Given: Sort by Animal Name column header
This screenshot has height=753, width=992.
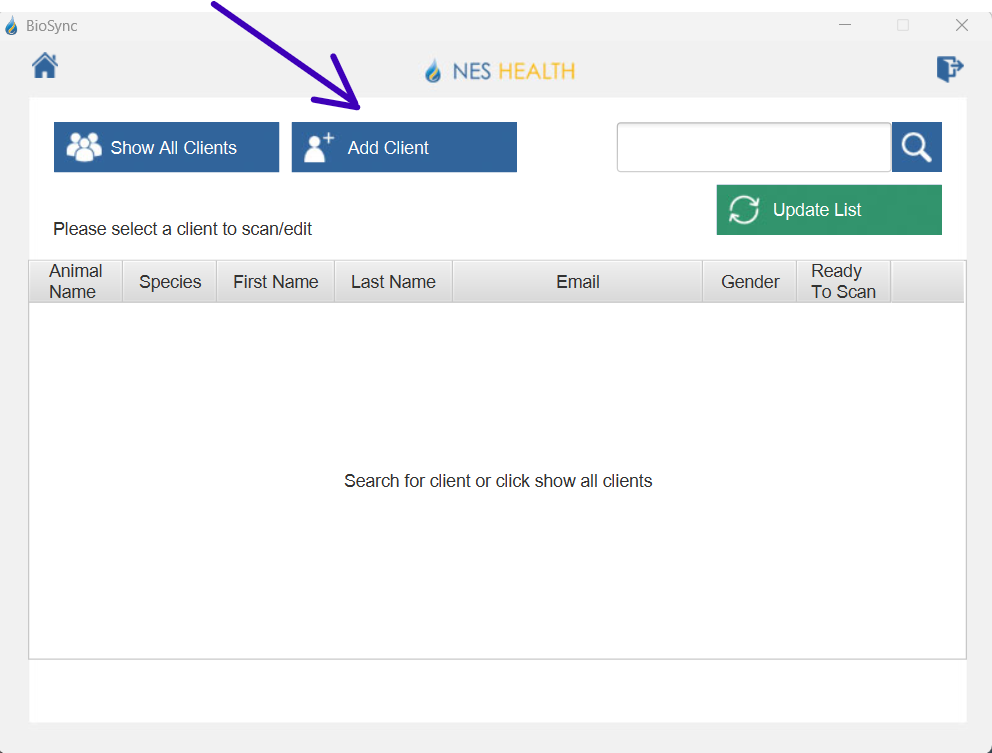Looking at the screenshot, I should point(76,281).
